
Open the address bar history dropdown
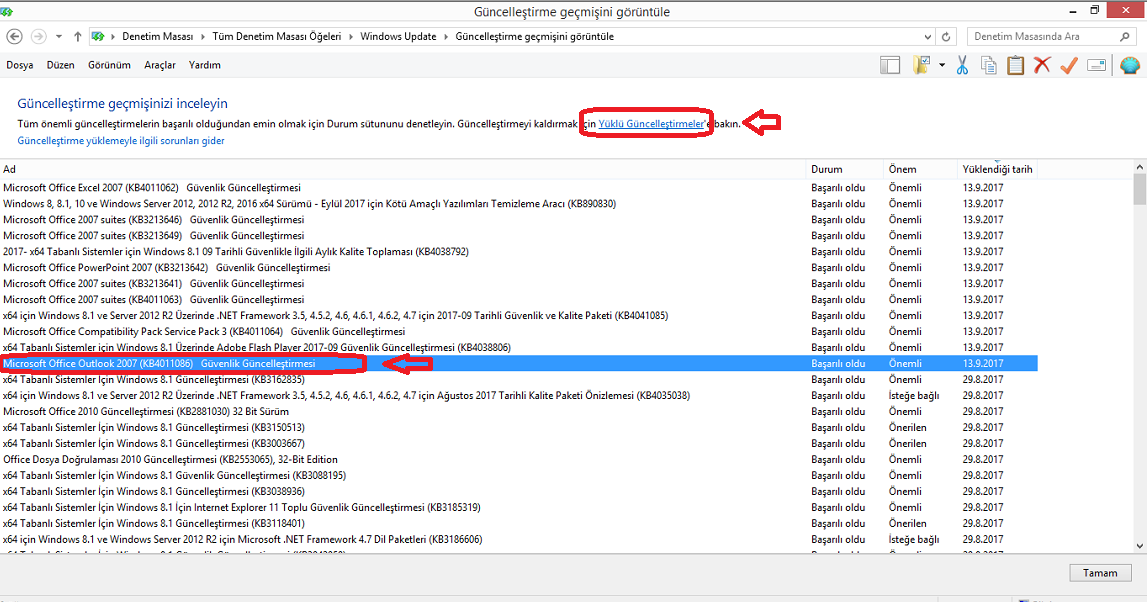[x=926, y=37]
